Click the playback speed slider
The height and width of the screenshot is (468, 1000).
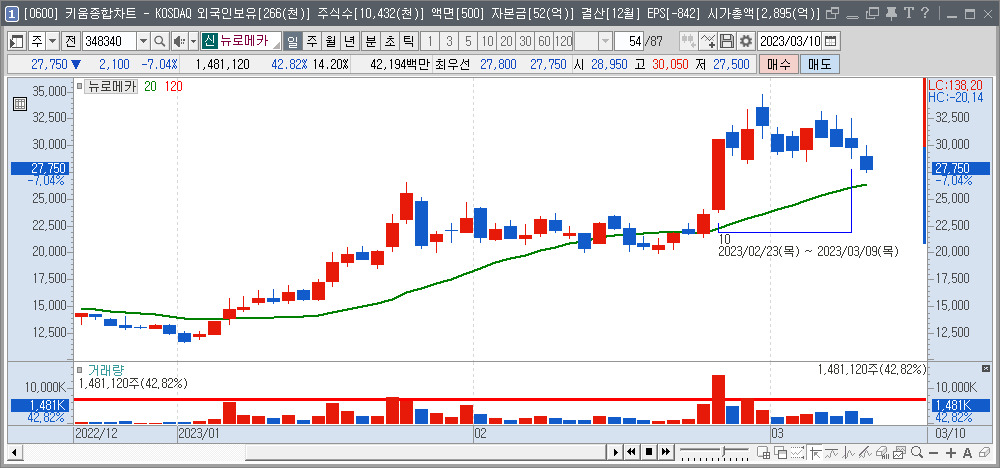714,452
